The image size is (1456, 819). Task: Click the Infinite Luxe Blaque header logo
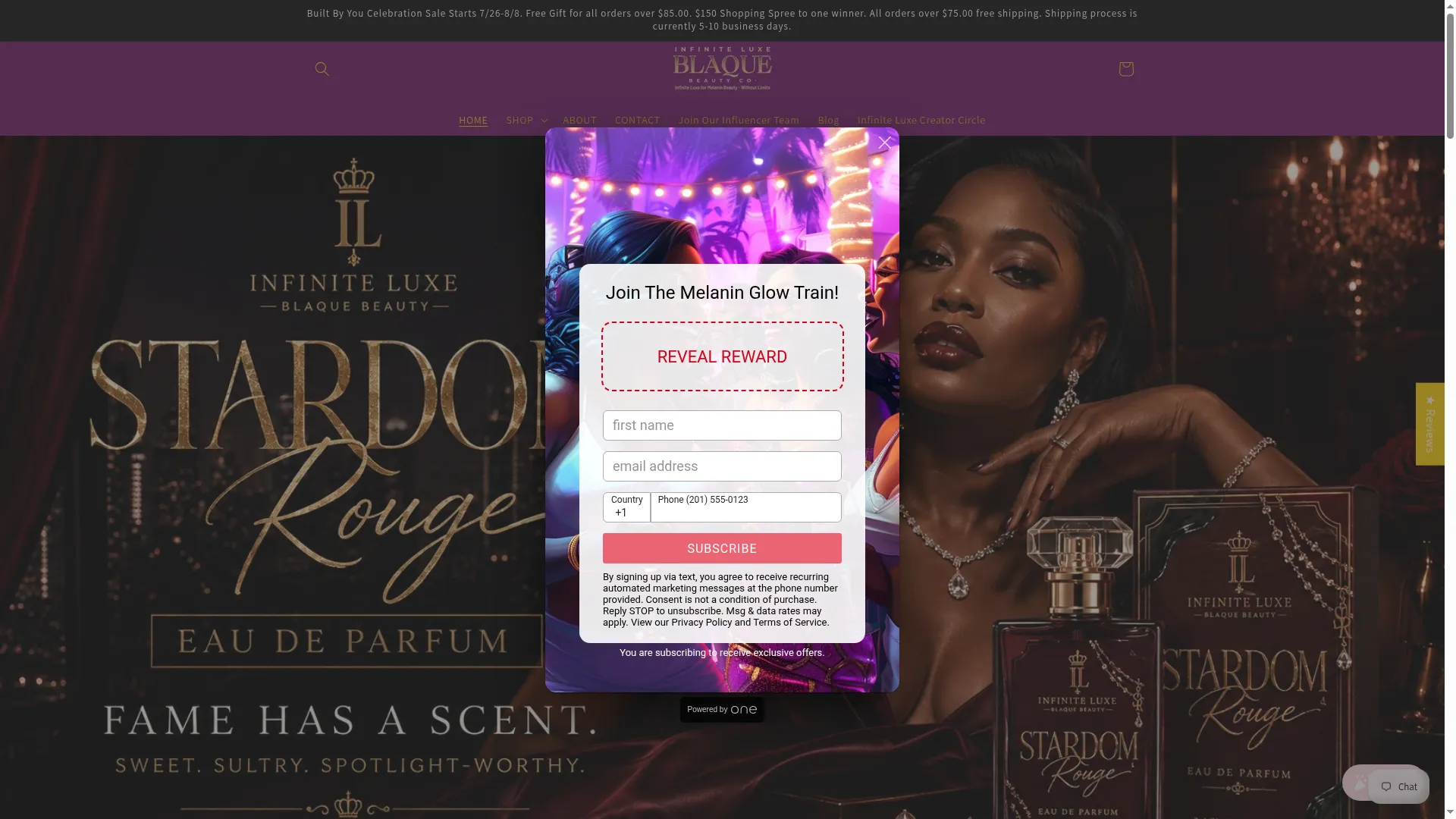click(722, 69)
